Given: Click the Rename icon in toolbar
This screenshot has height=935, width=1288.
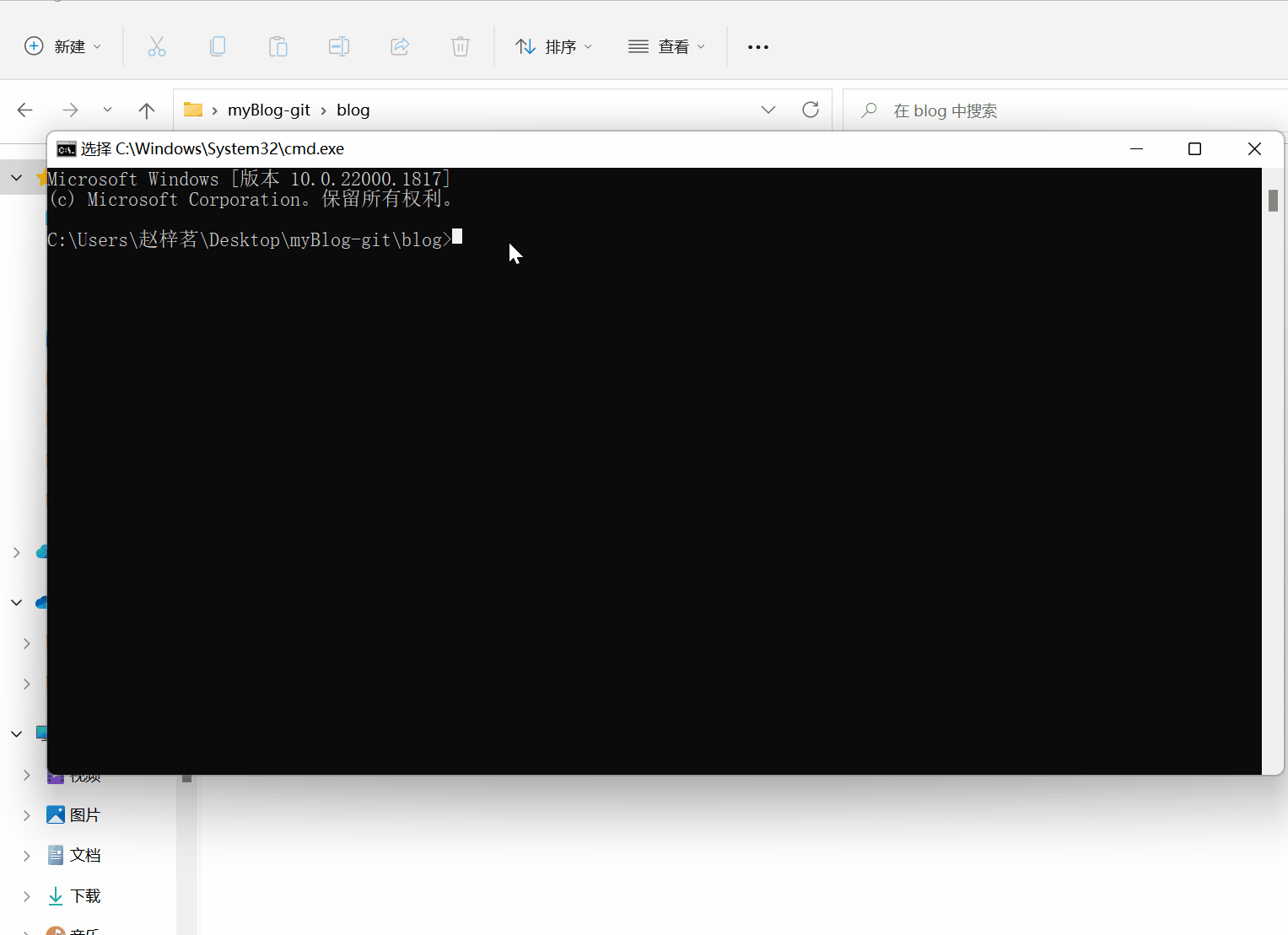Looking at the screenshot, I should [x=339, y=46].
